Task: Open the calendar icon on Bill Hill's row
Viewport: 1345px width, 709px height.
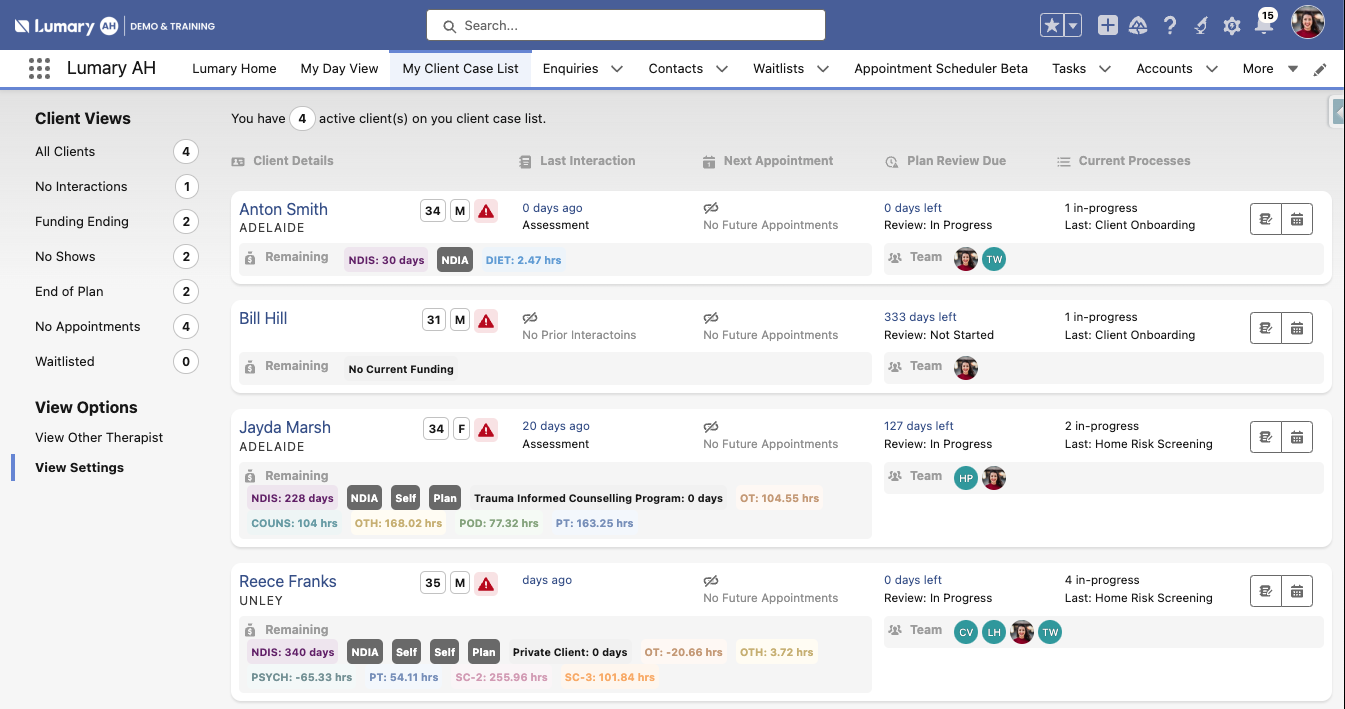Action: (1297, 327)
